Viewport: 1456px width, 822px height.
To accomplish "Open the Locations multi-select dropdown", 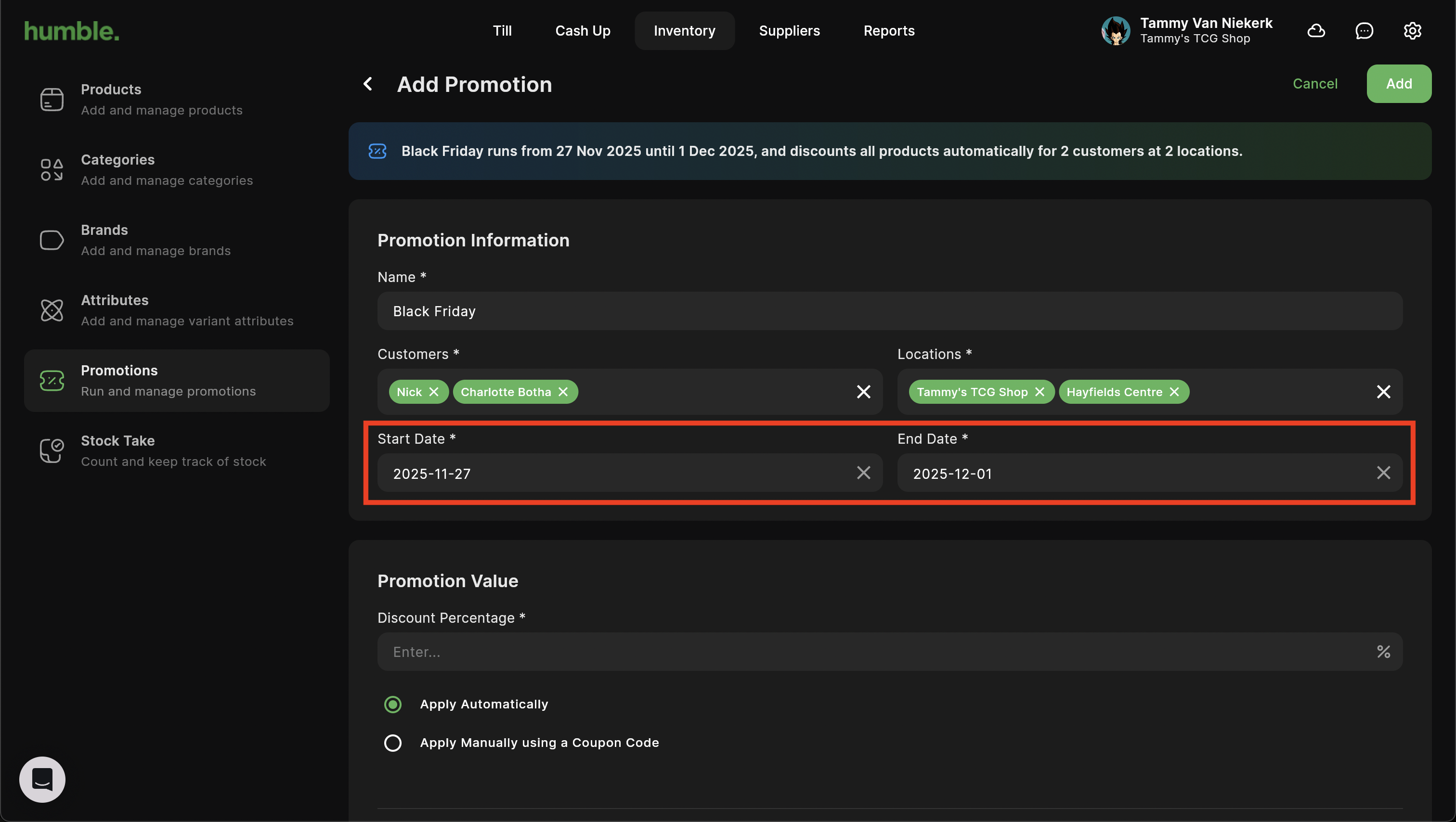I will click(1277, 392).
